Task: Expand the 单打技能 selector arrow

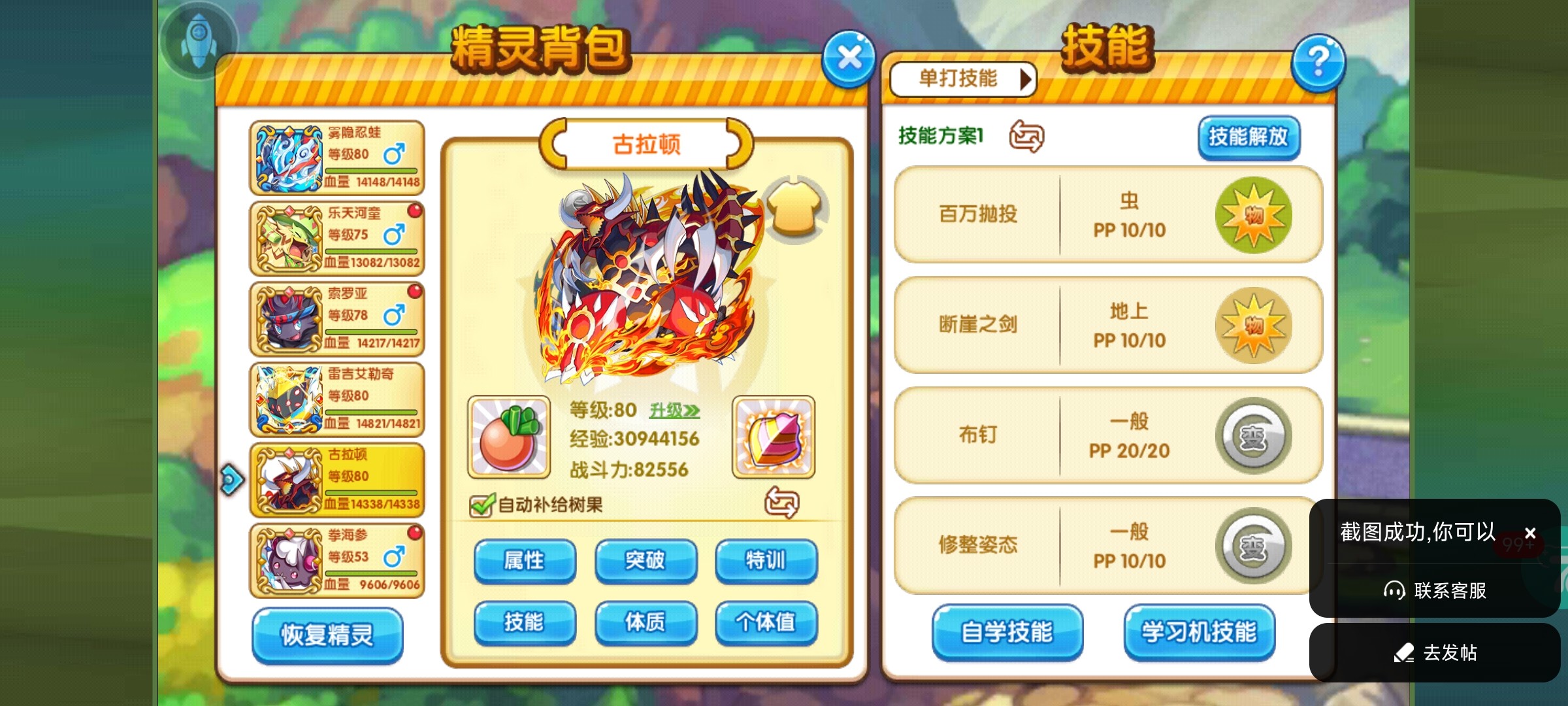Action: [1026, 79]
